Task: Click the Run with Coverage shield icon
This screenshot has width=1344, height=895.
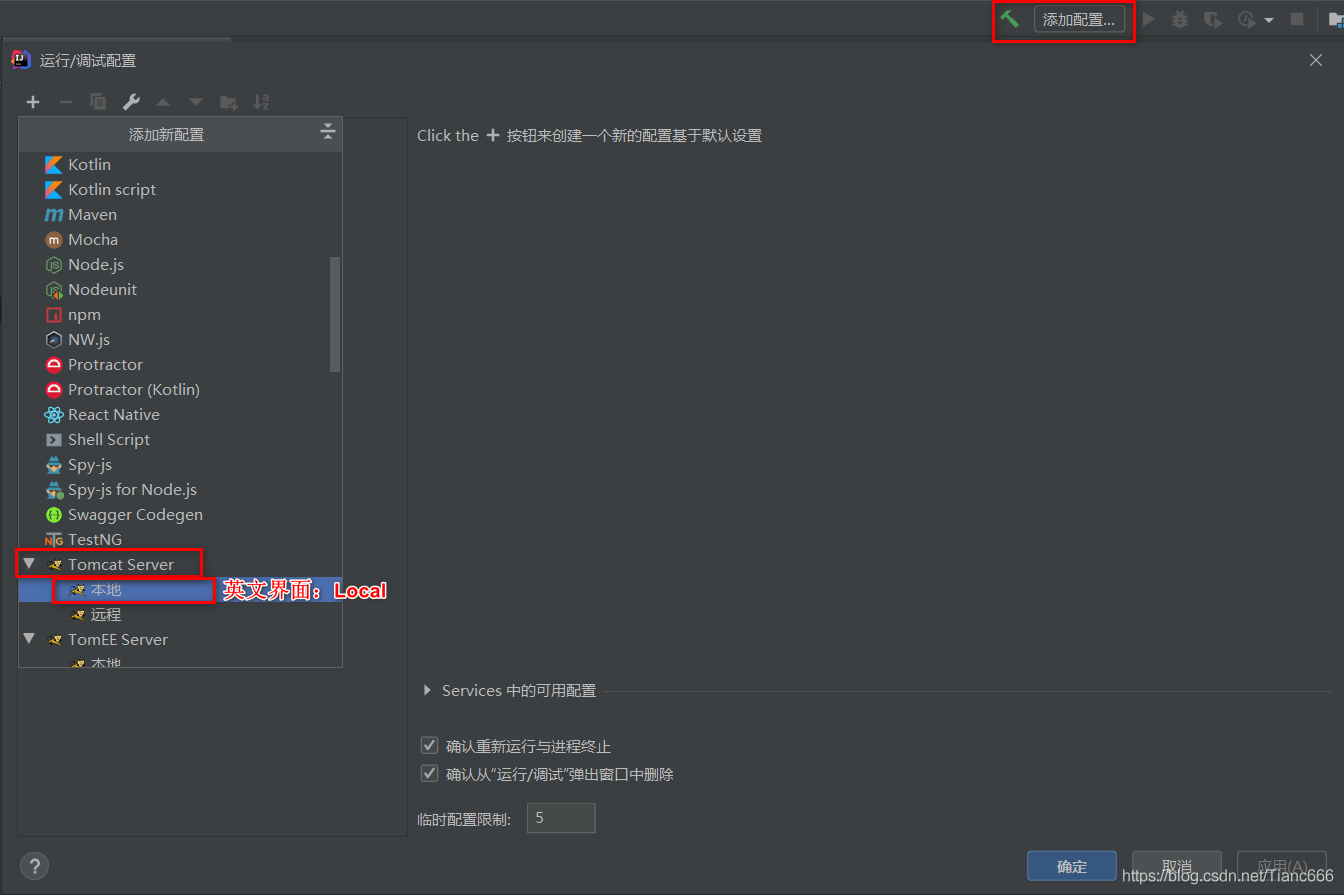Action: click(x=1213, y=19)
